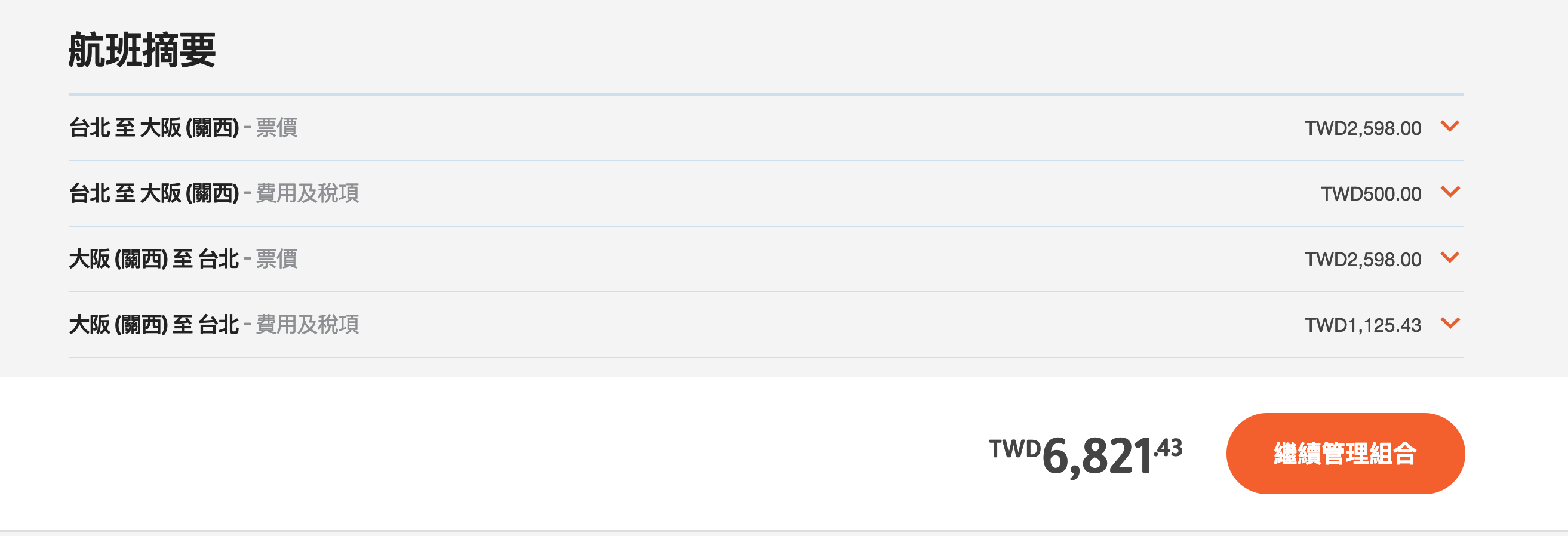Expand the 台北 至 大阪 票價 chevron arrow
The width and height of the screenshot is (1568, 536).
click(1450, 126)
